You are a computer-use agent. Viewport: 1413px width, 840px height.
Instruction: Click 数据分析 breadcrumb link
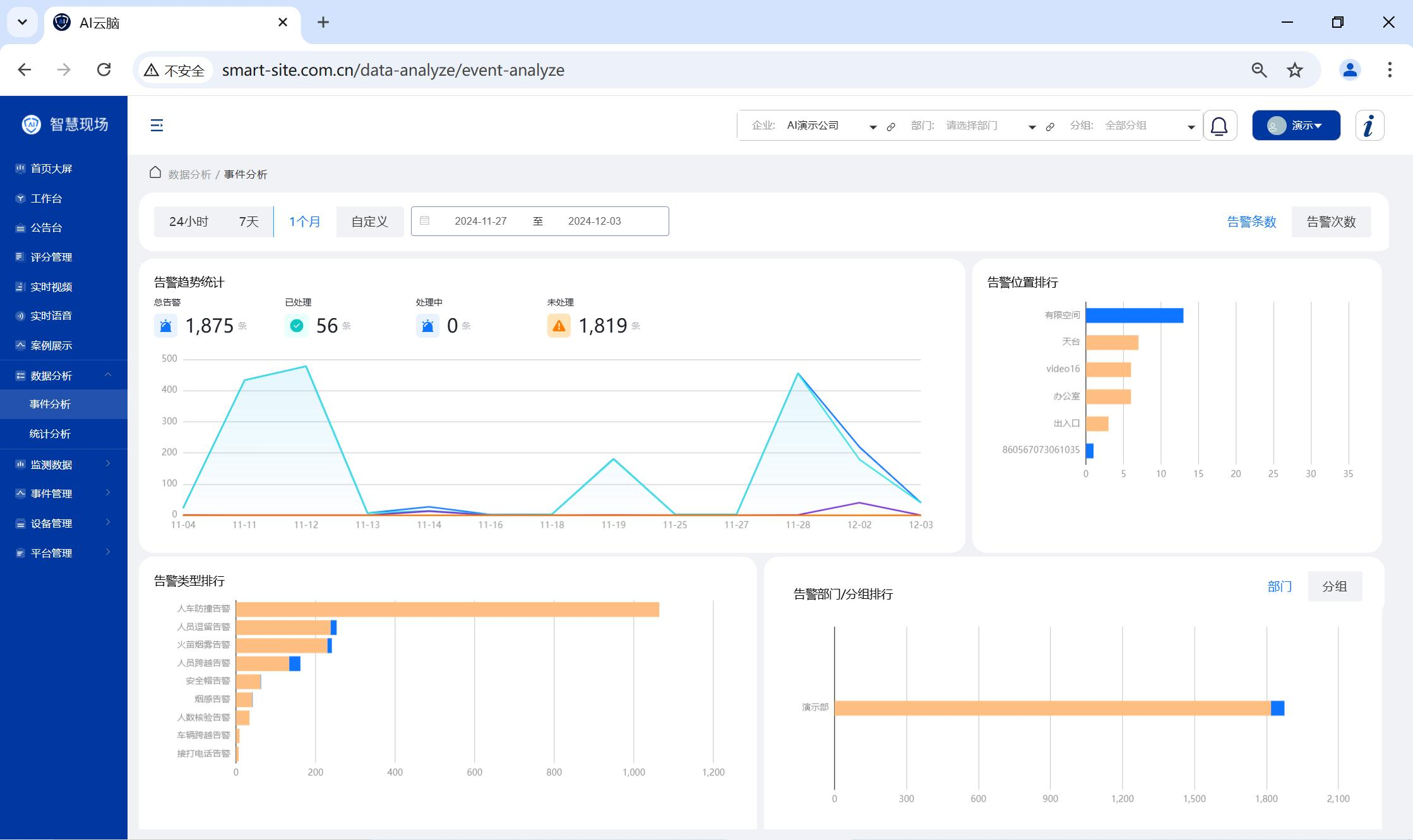(x=189, y=174)
